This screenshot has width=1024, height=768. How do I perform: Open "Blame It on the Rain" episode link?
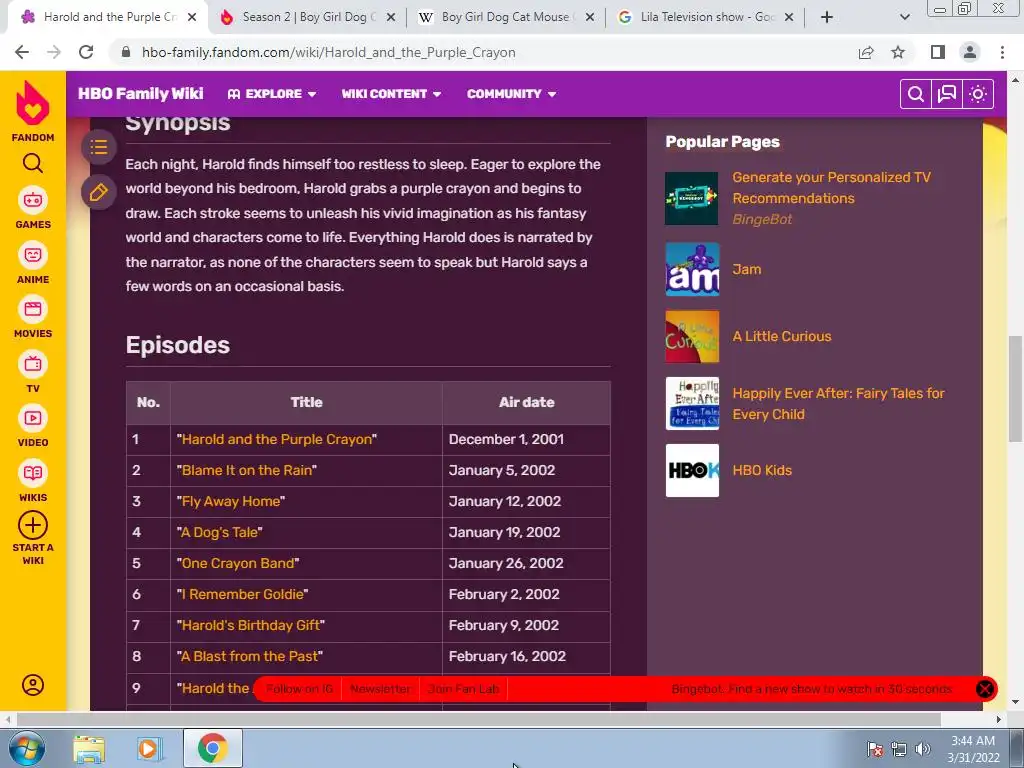(x=247, y=470)
